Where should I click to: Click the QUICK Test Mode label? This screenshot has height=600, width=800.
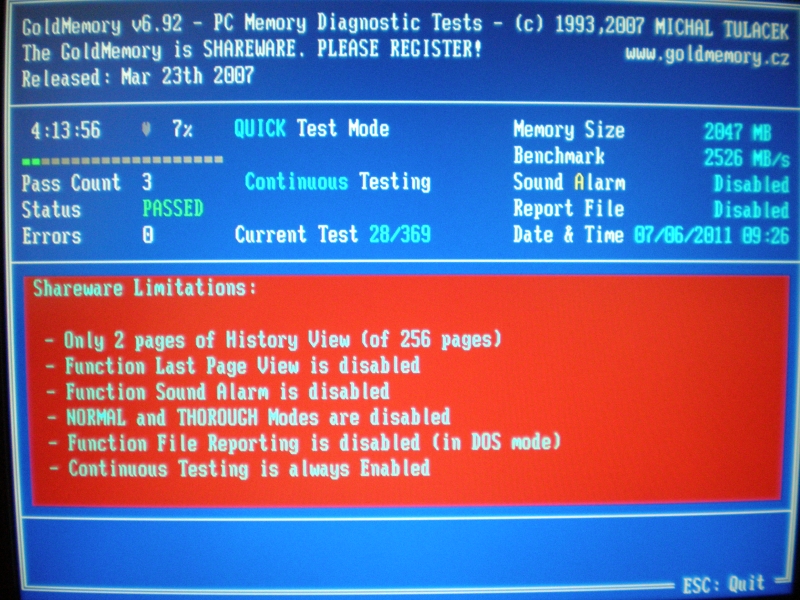point(311,128)
